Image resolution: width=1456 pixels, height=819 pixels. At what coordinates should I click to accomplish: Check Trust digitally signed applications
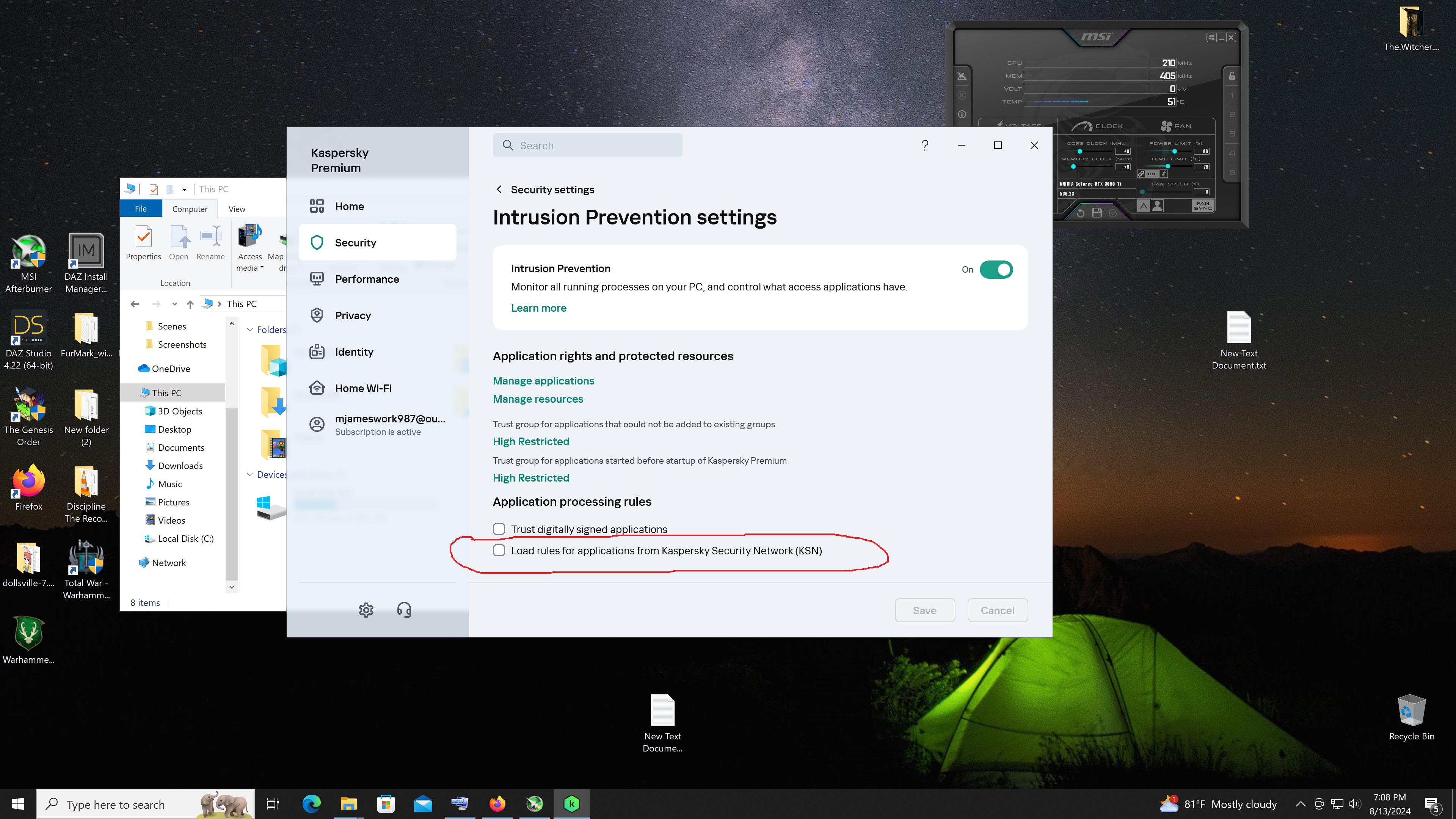499,529
